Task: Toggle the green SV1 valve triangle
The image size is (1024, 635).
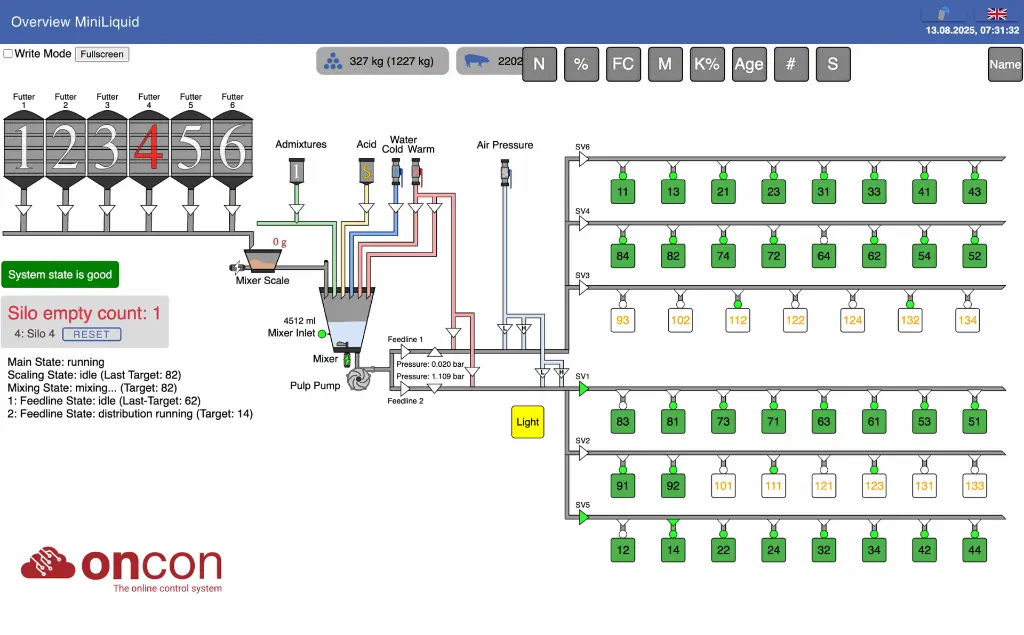Action: pyautogui.click(x=584, y=389)
